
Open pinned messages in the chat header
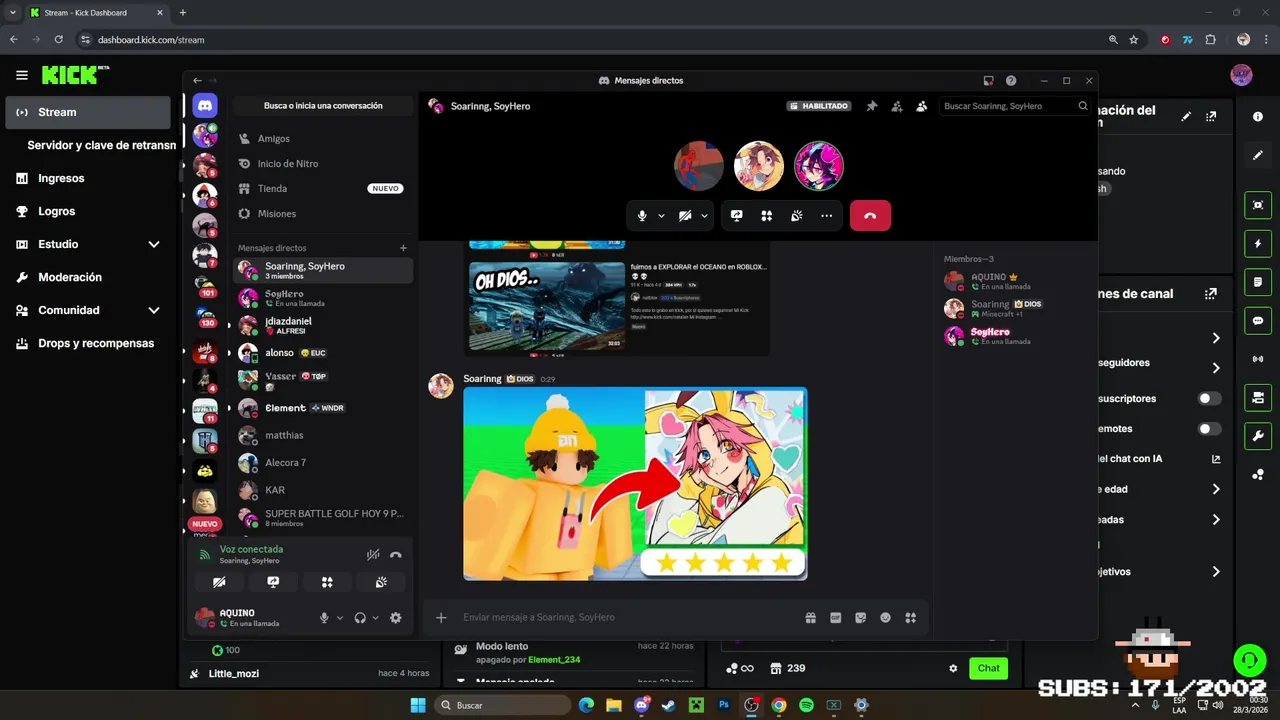coord(872,106)
